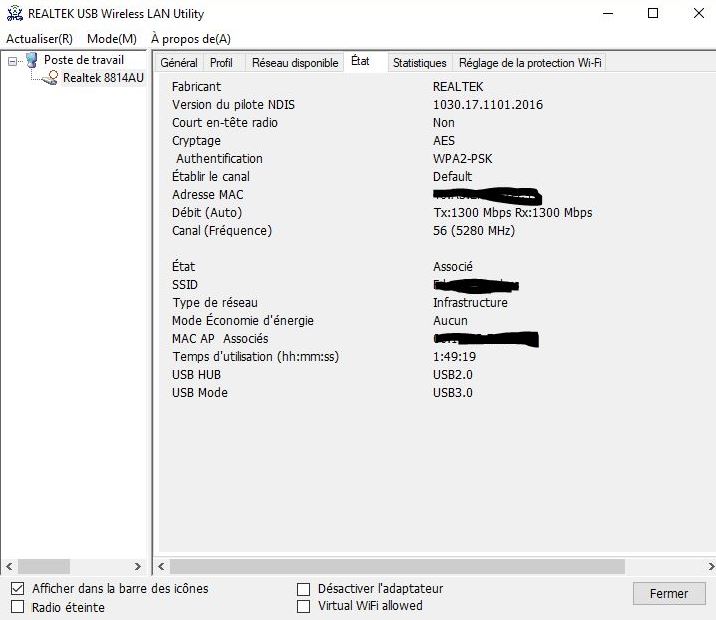The image size is (716, 620).
Task: Click left arrow of main panel scrollbar
Action: 161,567
